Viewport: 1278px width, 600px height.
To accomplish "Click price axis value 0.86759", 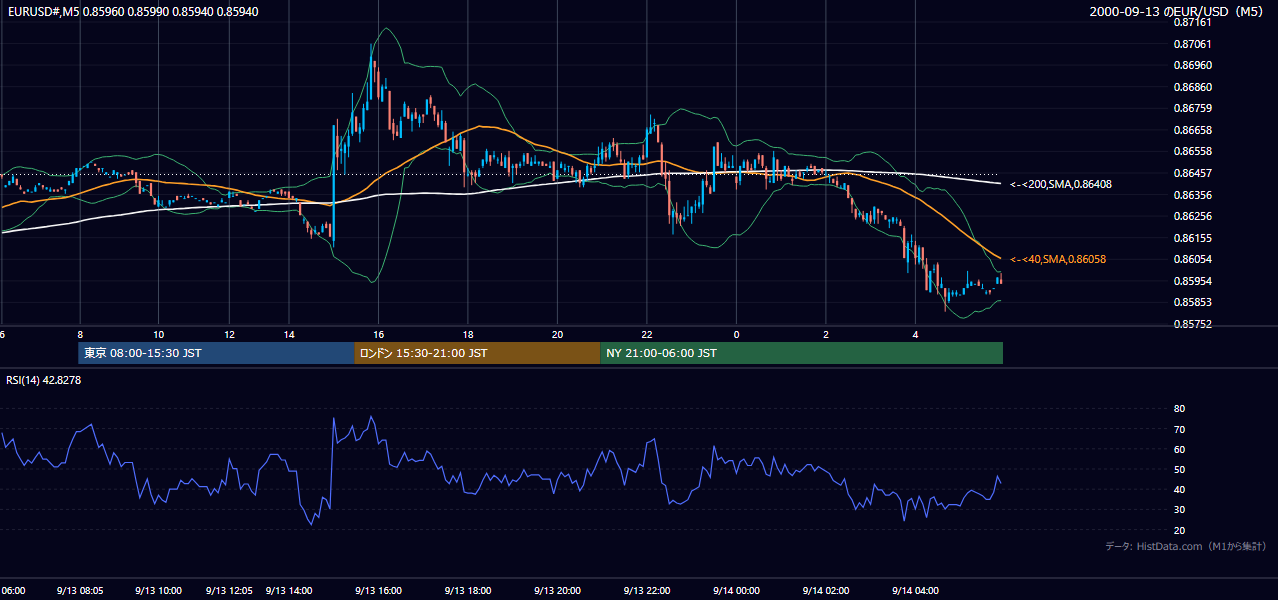I will [x=1192, y=108].
